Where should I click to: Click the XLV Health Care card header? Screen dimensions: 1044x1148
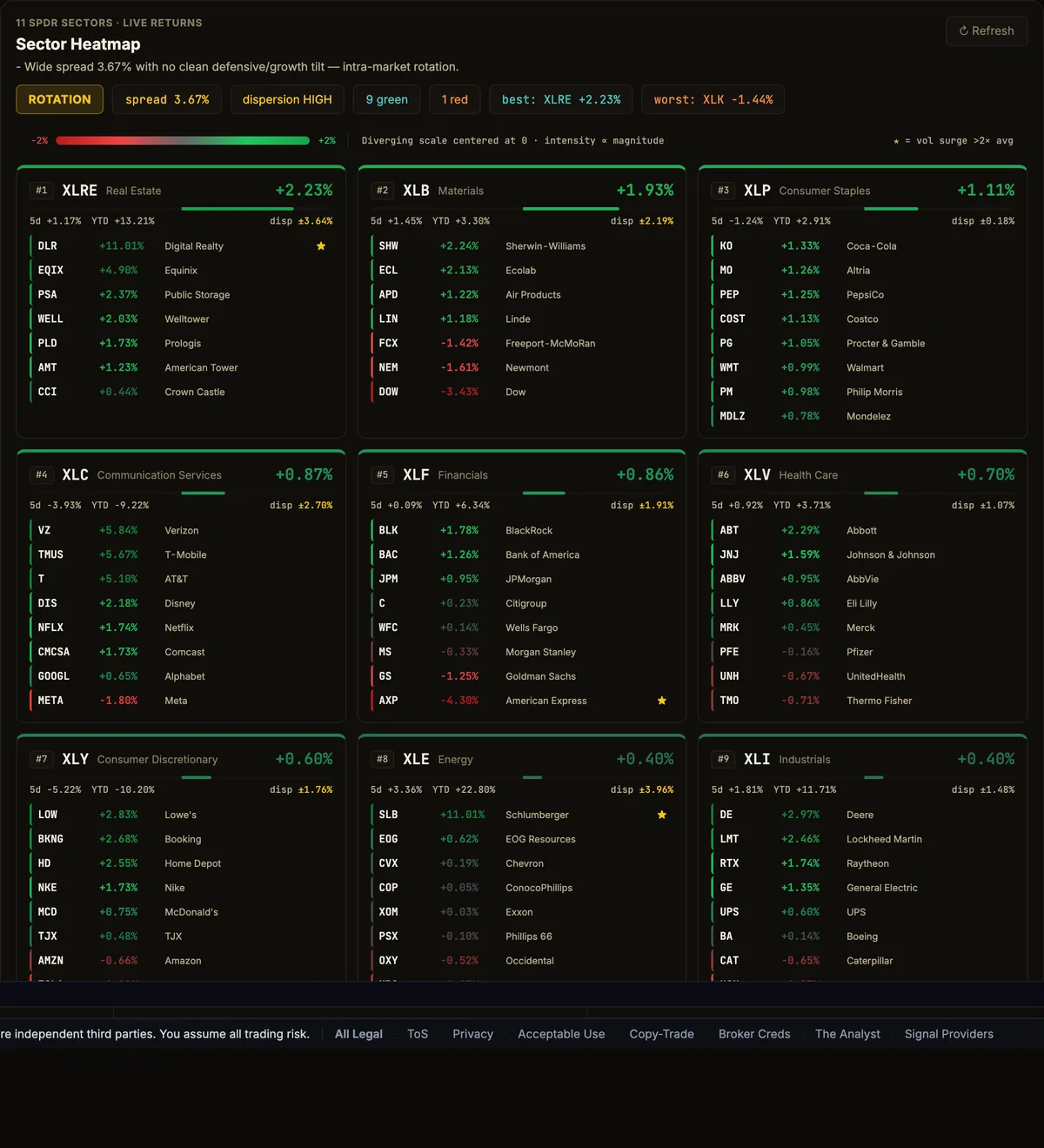(863, 475)
